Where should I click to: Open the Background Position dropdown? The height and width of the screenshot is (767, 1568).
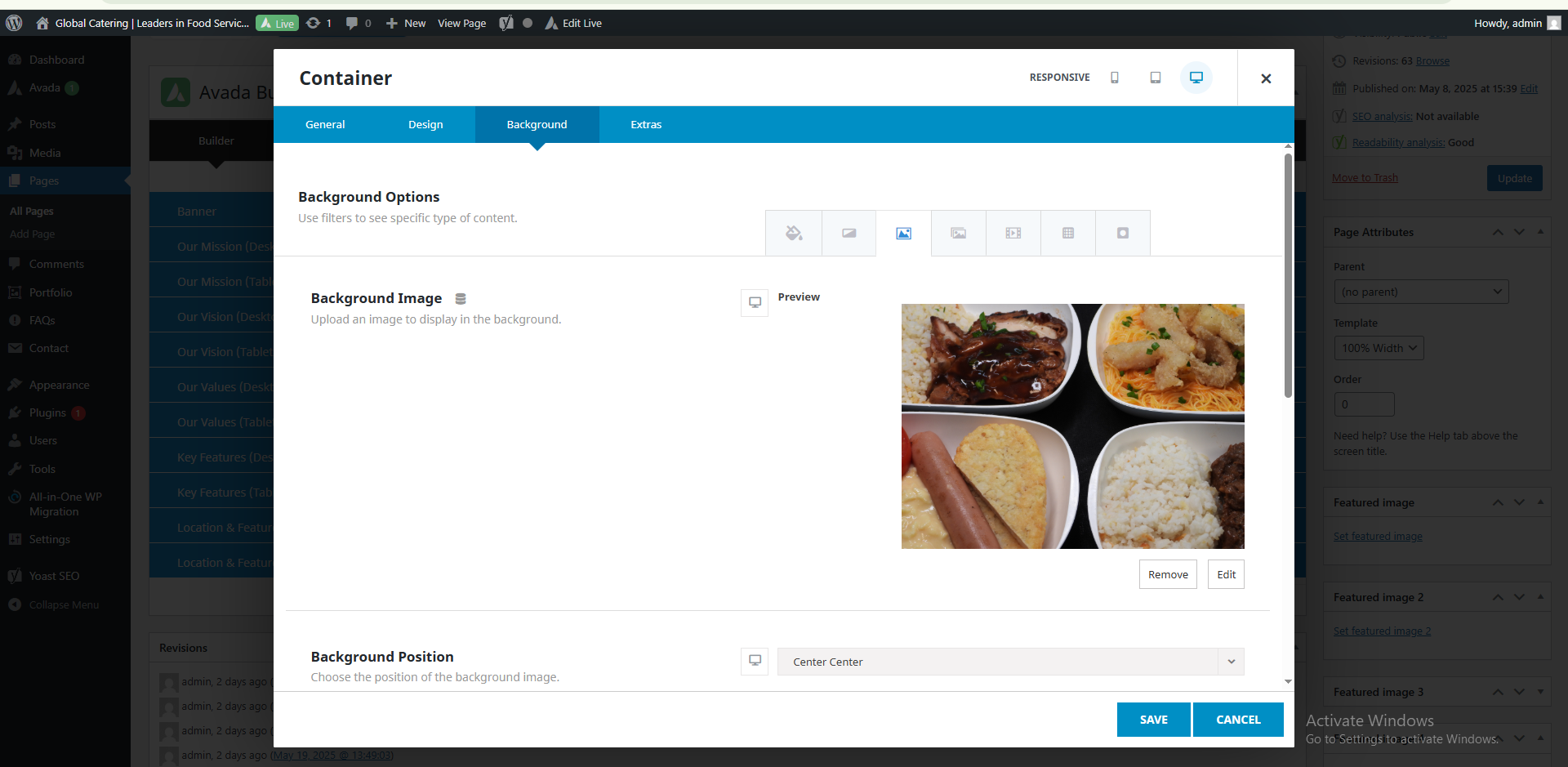pos(1010,662)
